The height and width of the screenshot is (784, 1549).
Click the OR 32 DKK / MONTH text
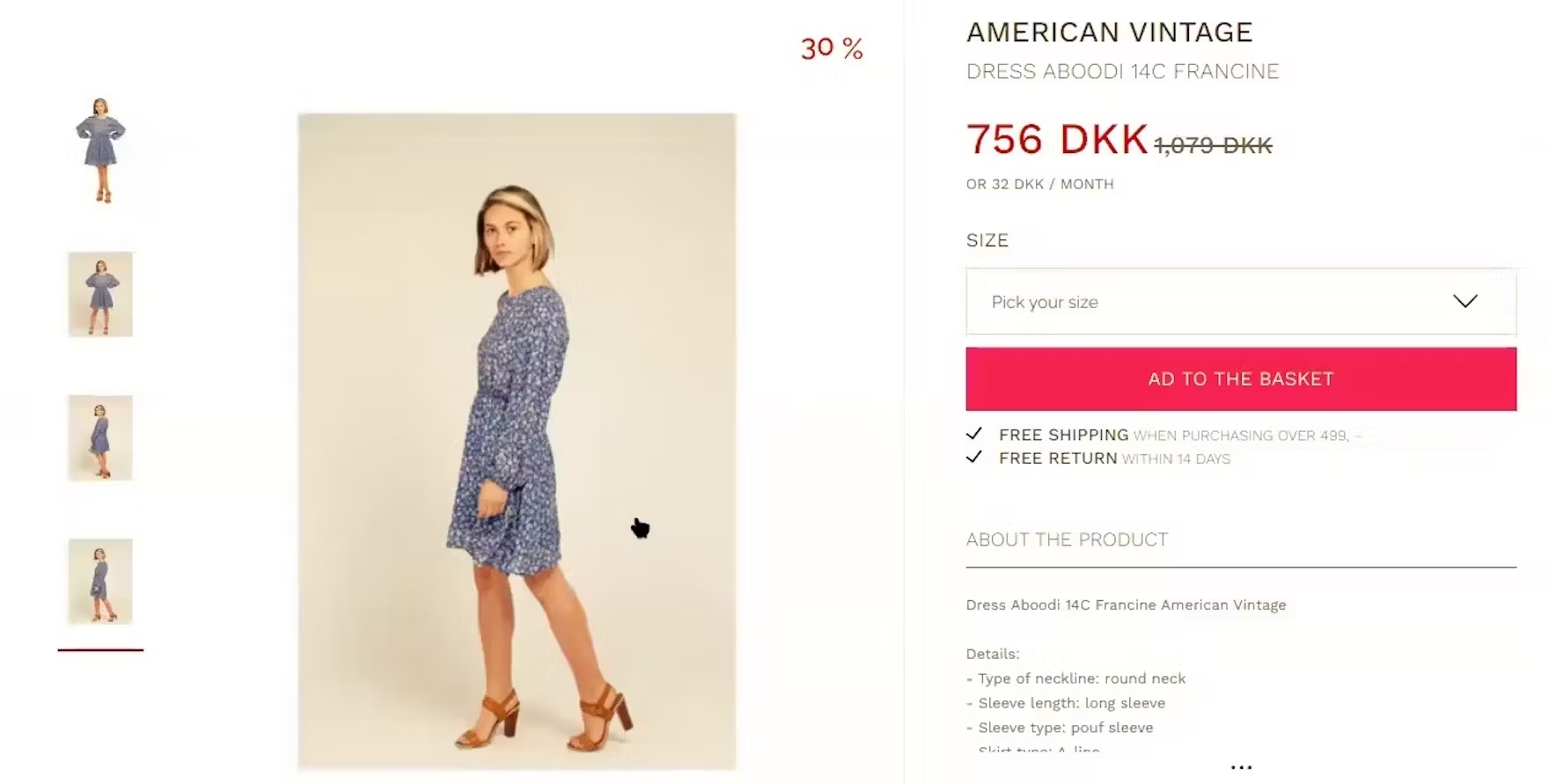(x=1040, y=184)
